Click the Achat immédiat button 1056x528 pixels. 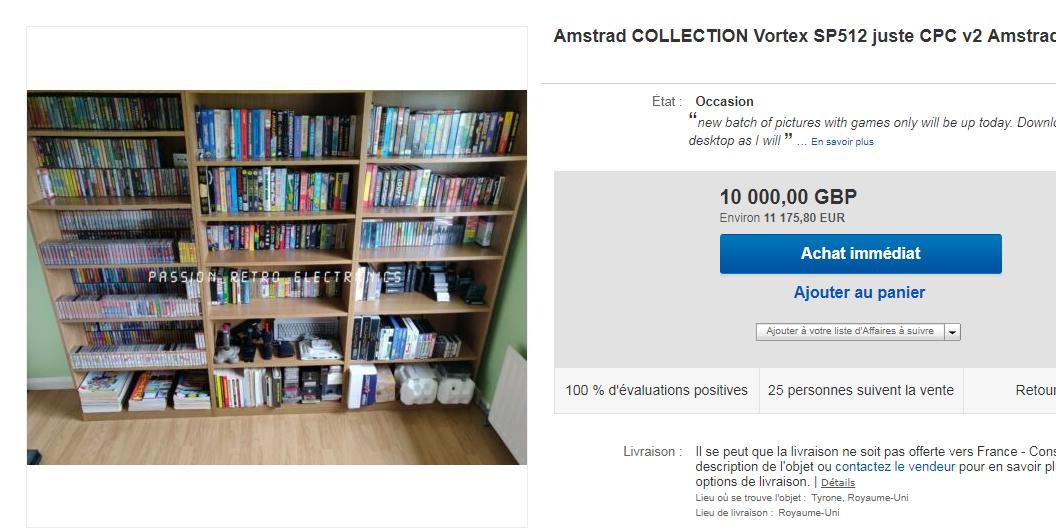[x=860, y=254]
